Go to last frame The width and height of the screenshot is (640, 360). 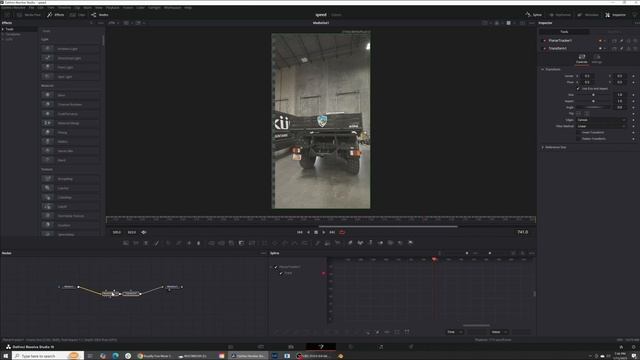click(332, 232)
